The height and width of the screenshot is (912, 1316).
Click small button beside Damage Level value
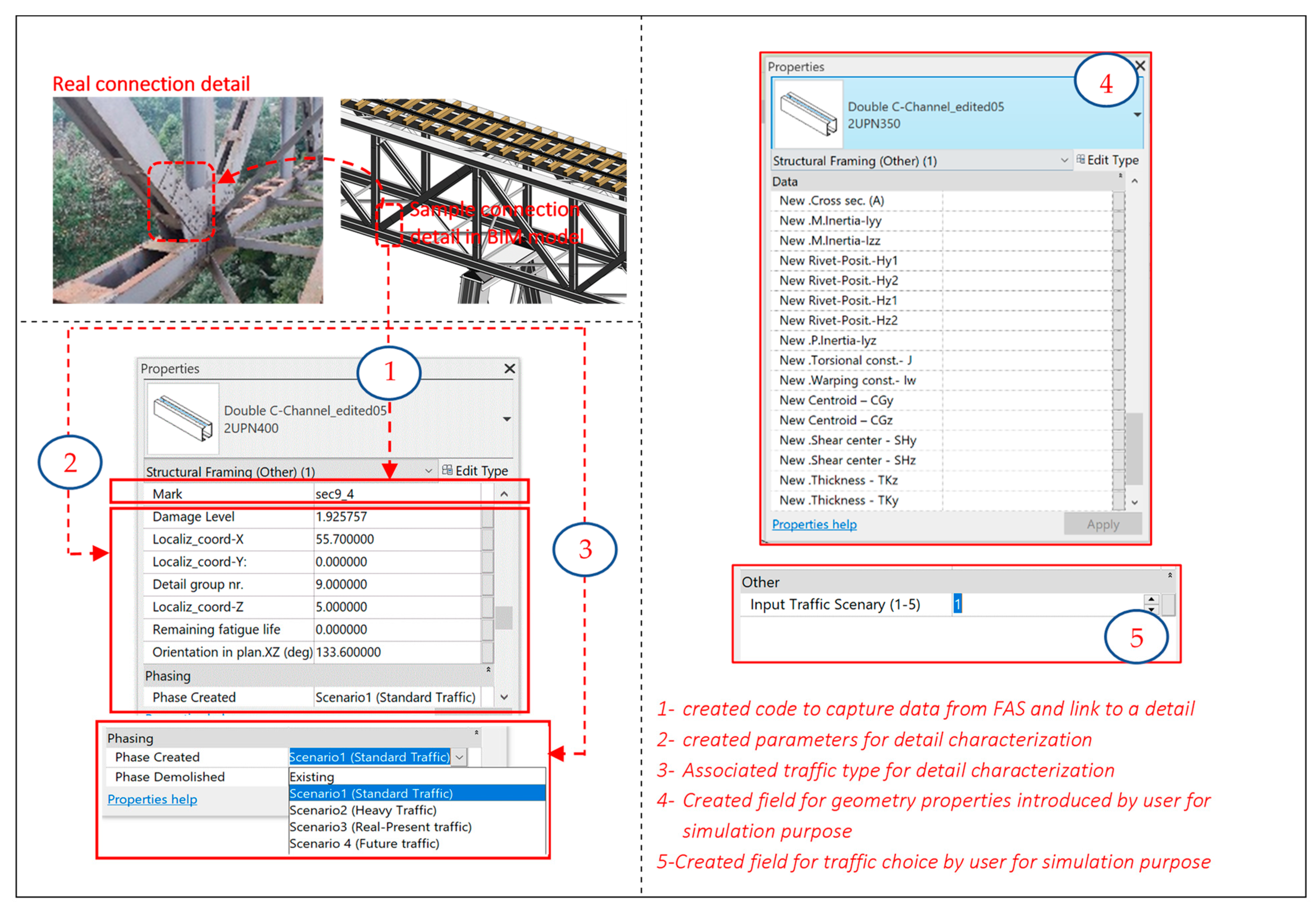click(x=487, y=516)
